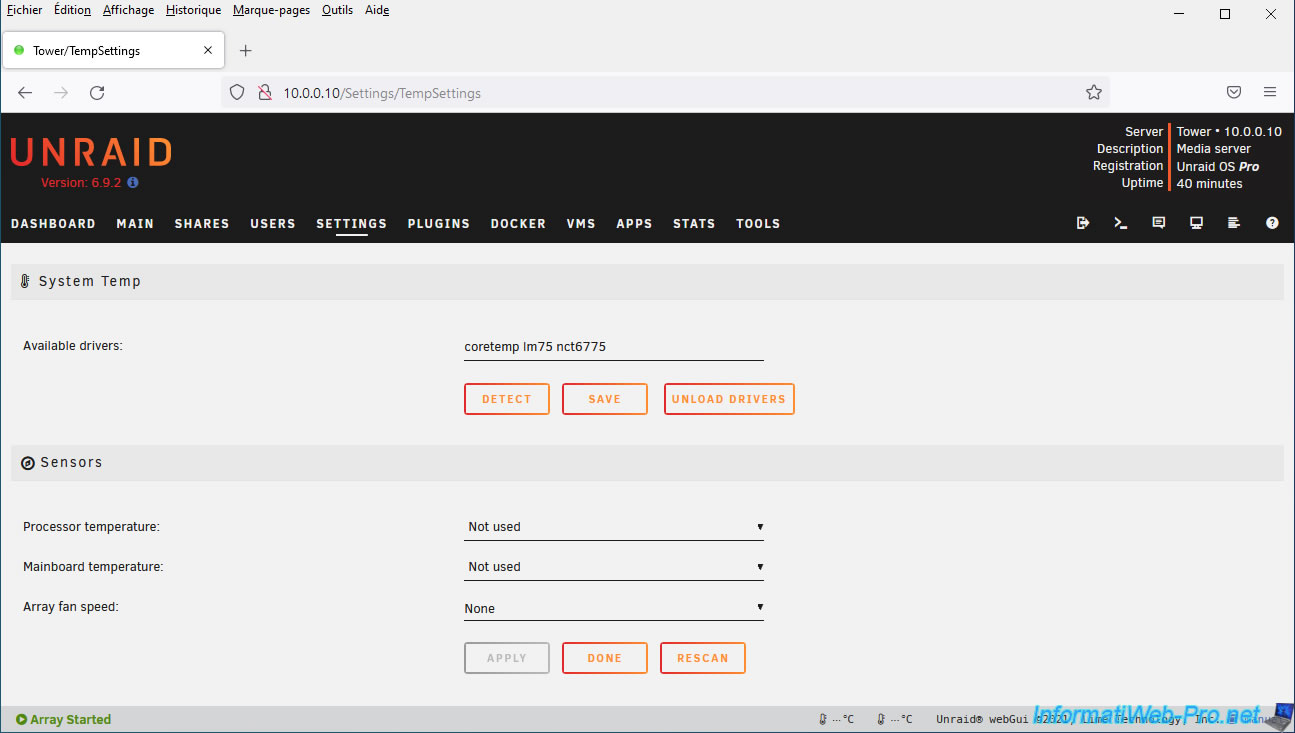1295x733 pixels.
Task: Click the Available drivers text field
Action: [x=613, y=347]
